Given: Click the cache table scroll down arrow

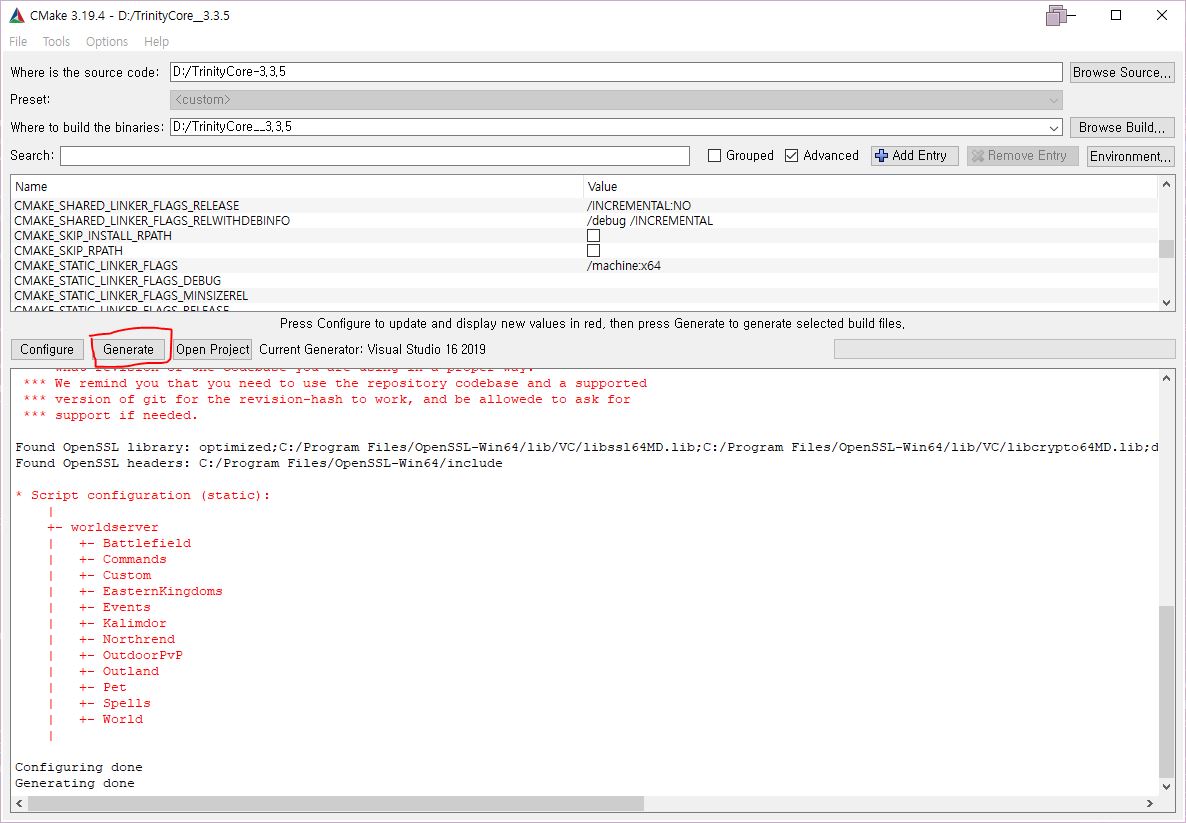Looking at the screenshot, I should [1166, 303].
